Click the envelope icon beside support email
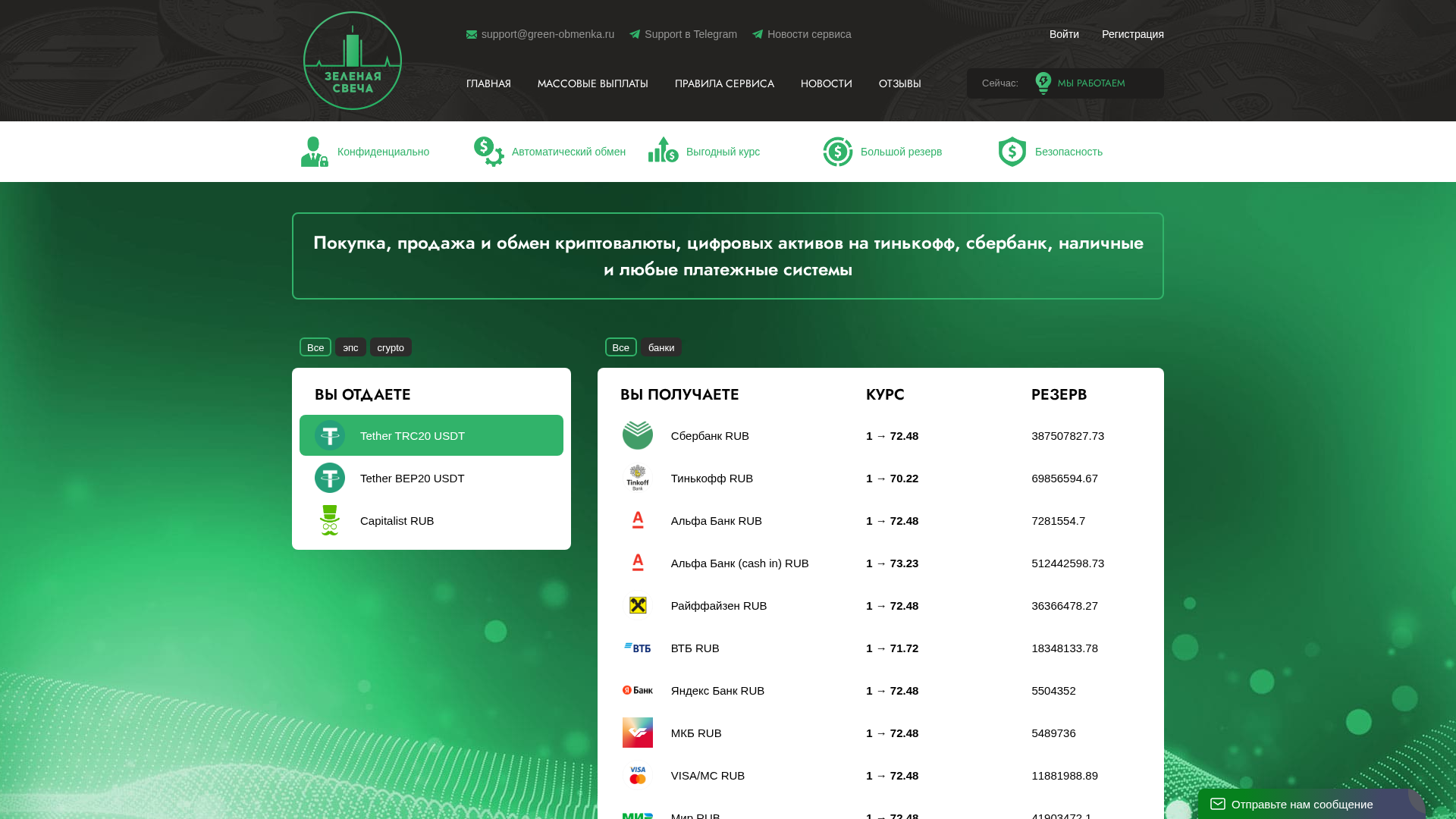The width and height of the screenshot is (1456, 819). pyautogui.click(x=472, y=34)
